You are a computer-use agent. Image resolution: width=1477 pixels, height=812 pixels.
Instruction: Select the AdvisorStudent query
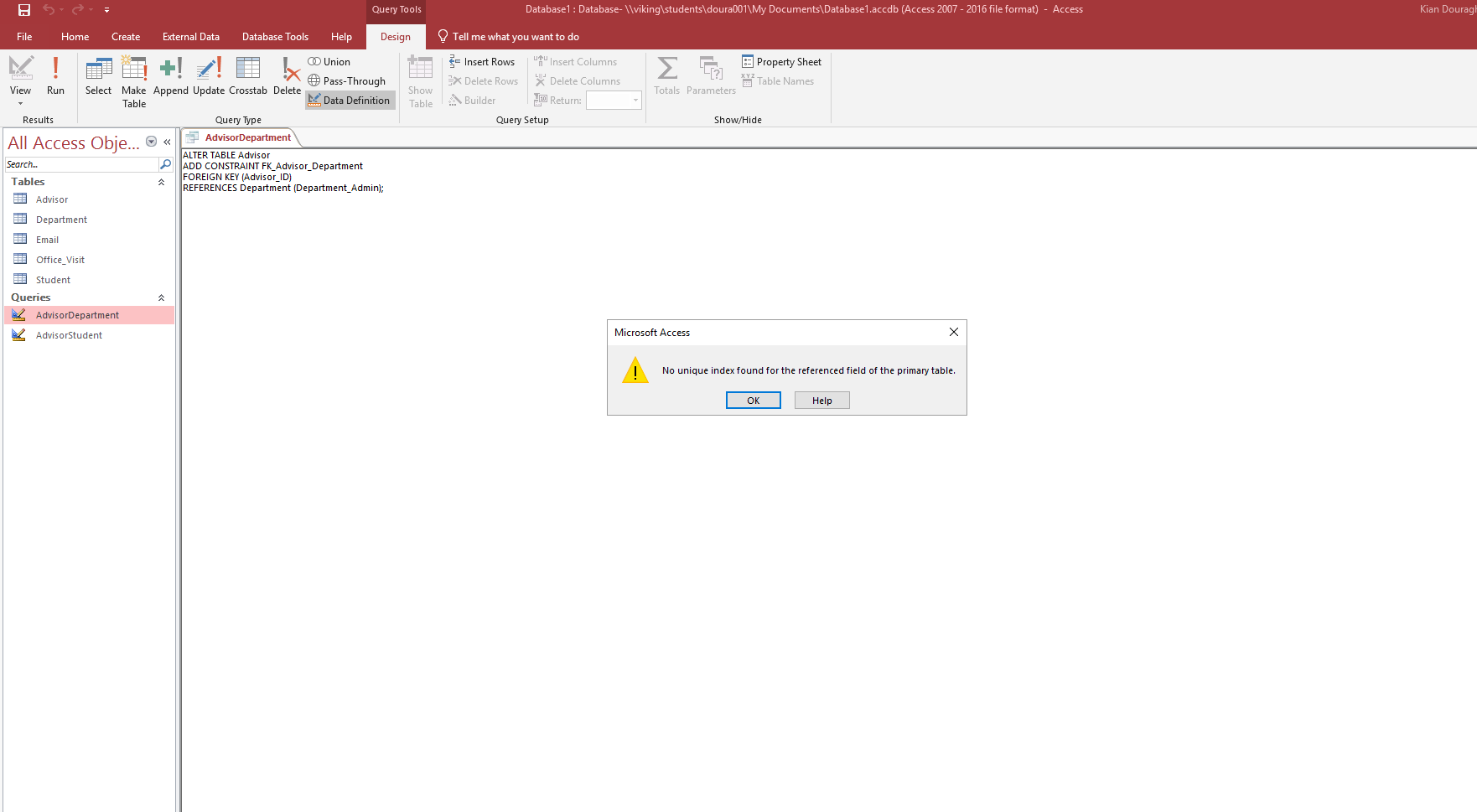89,335
